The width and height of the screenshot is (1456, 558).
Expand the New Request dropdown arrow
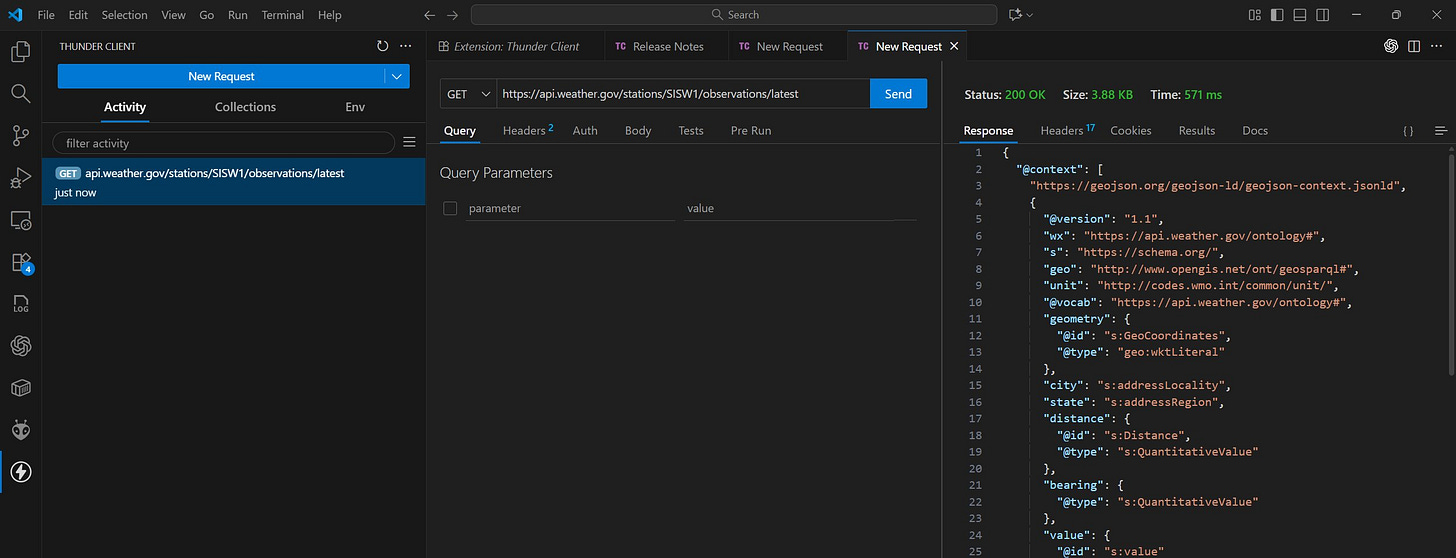(x=397, y=76)
